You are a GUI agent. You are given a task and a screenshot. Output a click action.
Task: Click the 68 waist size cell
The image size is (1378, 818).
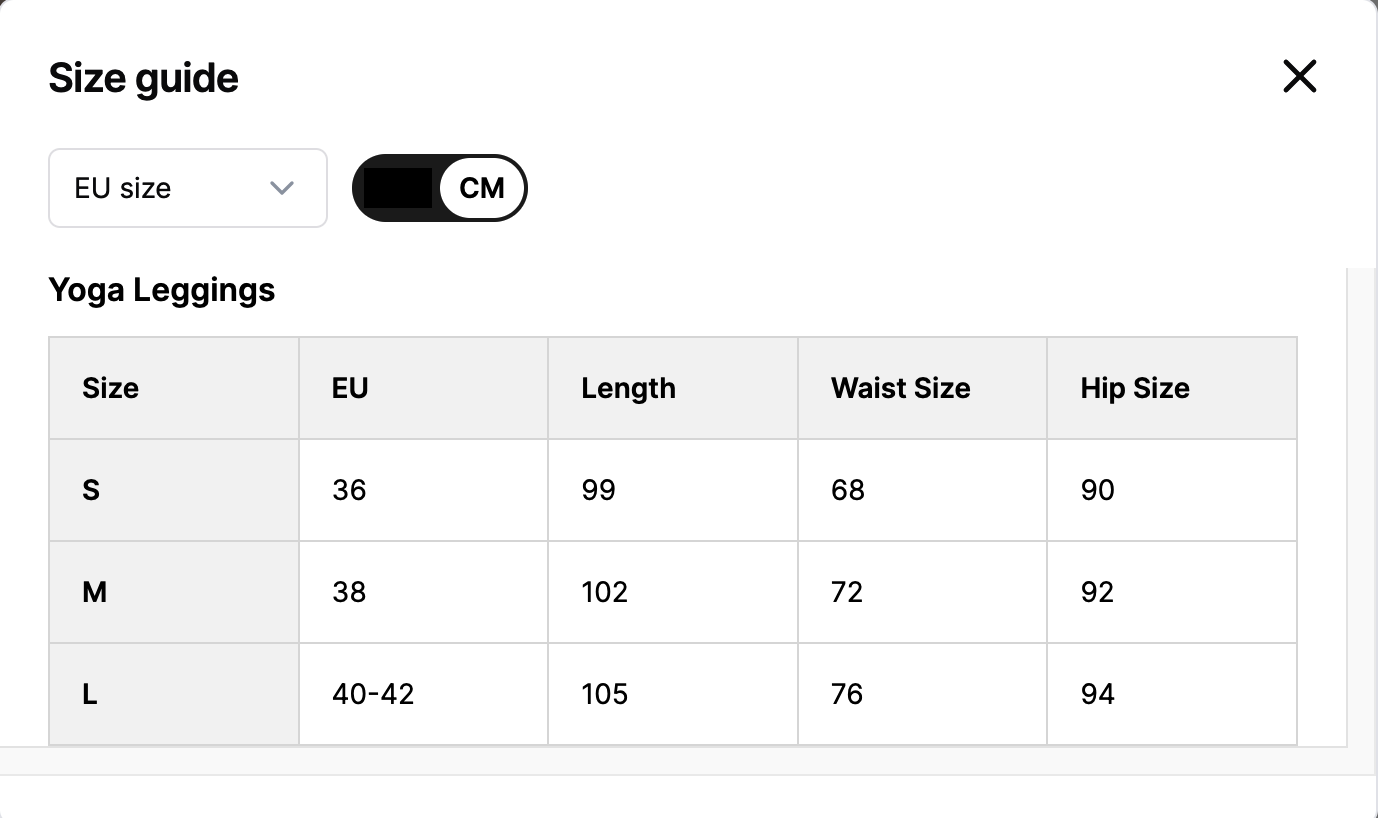(847, 490)
